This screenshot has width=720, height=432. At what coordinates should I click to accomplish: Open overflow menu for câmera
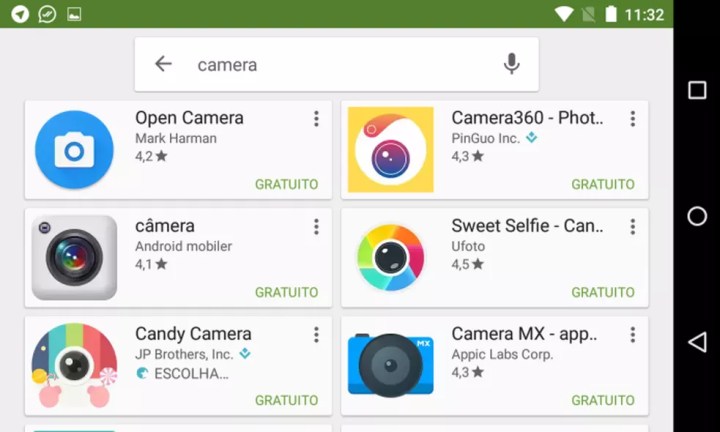316,226
